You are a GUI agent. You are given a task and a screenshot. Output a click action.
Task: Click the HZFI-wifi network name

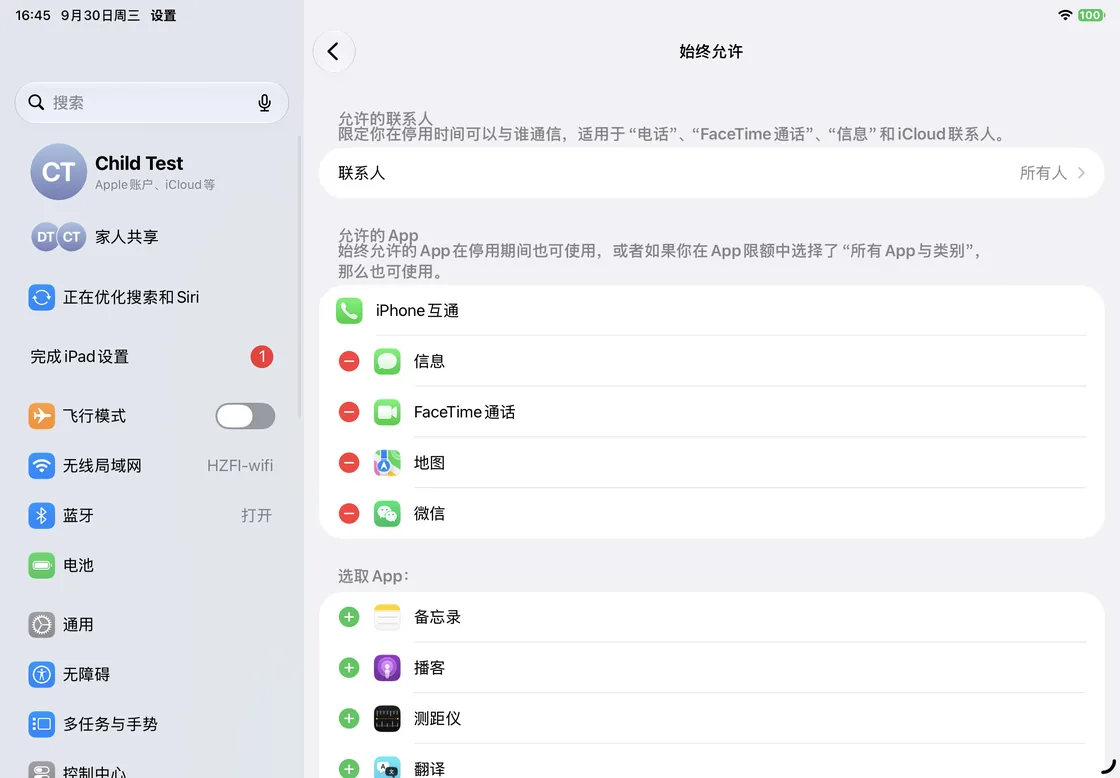pyautogui.click(x=240, y=466)
